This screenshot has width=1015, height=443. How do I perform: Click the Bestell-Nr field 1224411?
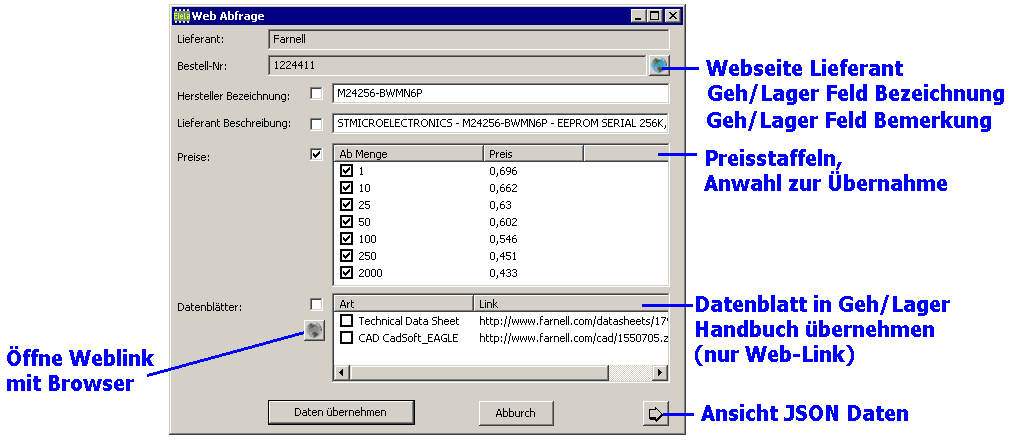coord(456,65)
